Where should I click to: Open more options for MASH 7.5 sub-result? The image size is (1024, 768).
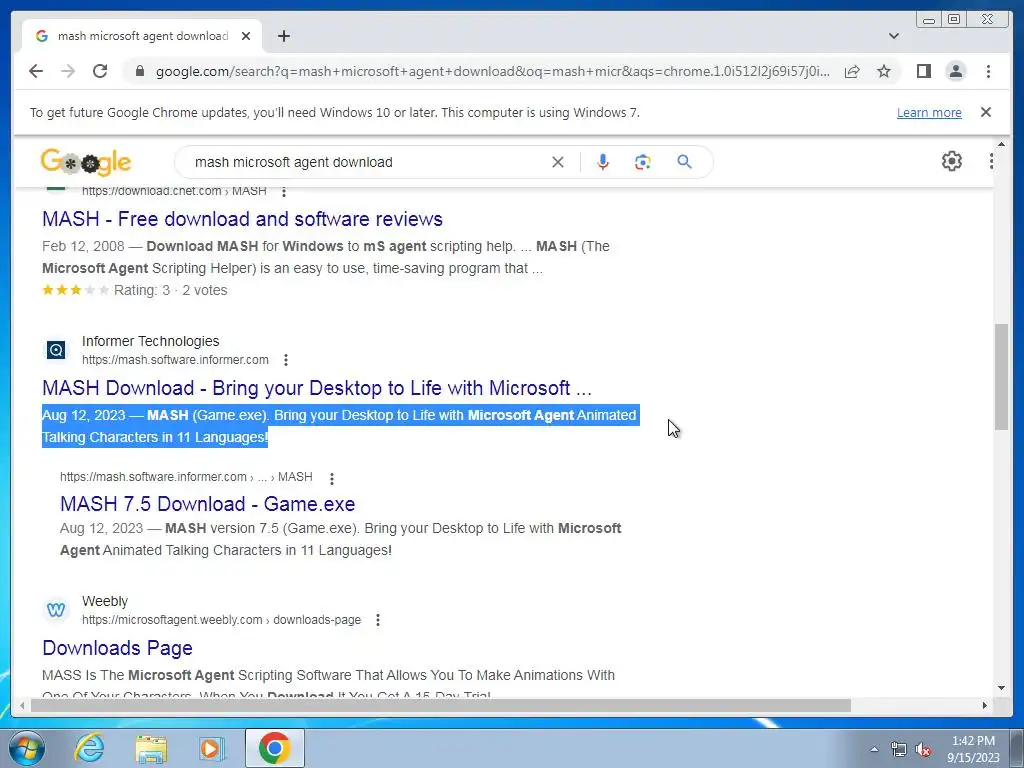(x=332, y=479)
